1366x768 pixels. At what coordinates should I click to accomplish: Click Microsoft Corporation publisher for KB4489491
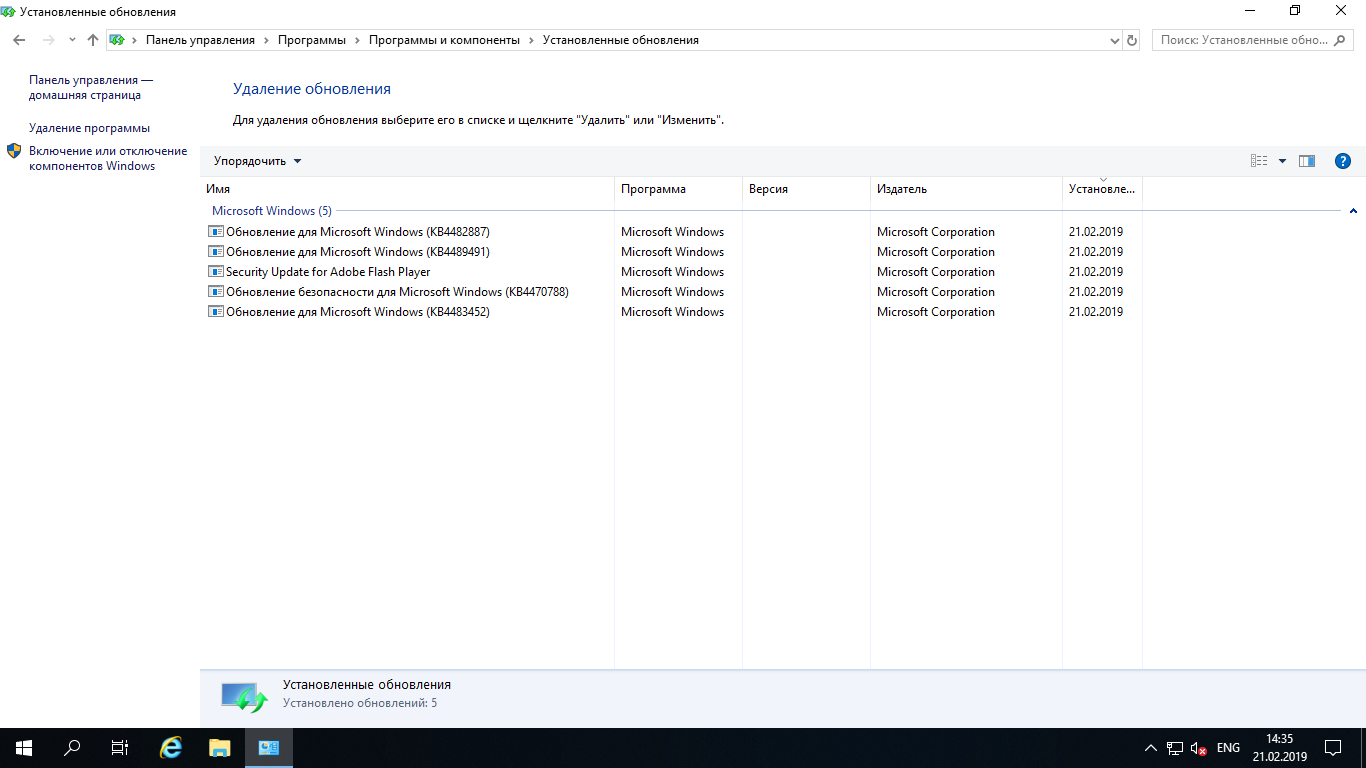[936, 252]
